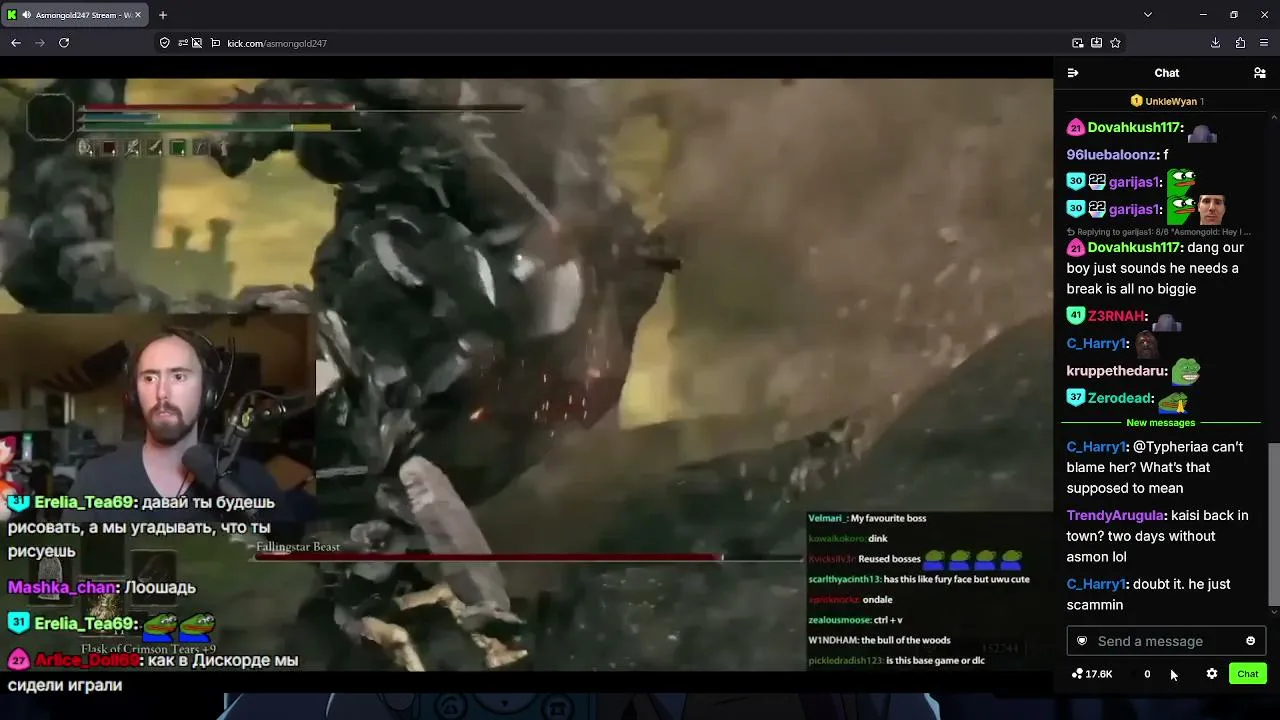1280x720 pixels.
Task: Open the browser extensions puzzle icon
Action: tap(1240, 43)
